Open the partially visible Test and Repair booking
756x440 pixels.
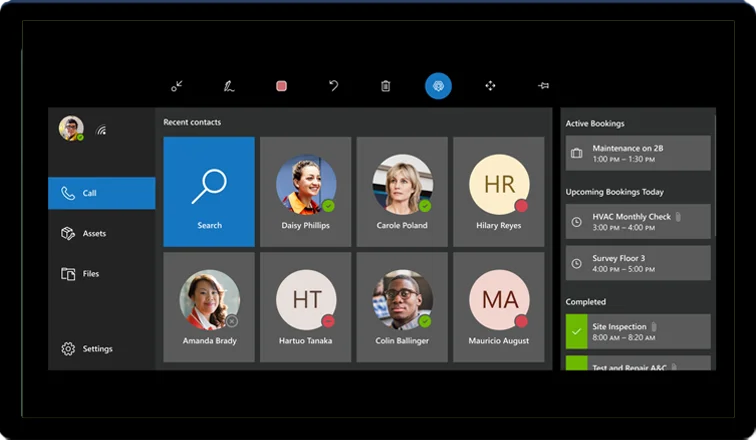coord(638,363)
